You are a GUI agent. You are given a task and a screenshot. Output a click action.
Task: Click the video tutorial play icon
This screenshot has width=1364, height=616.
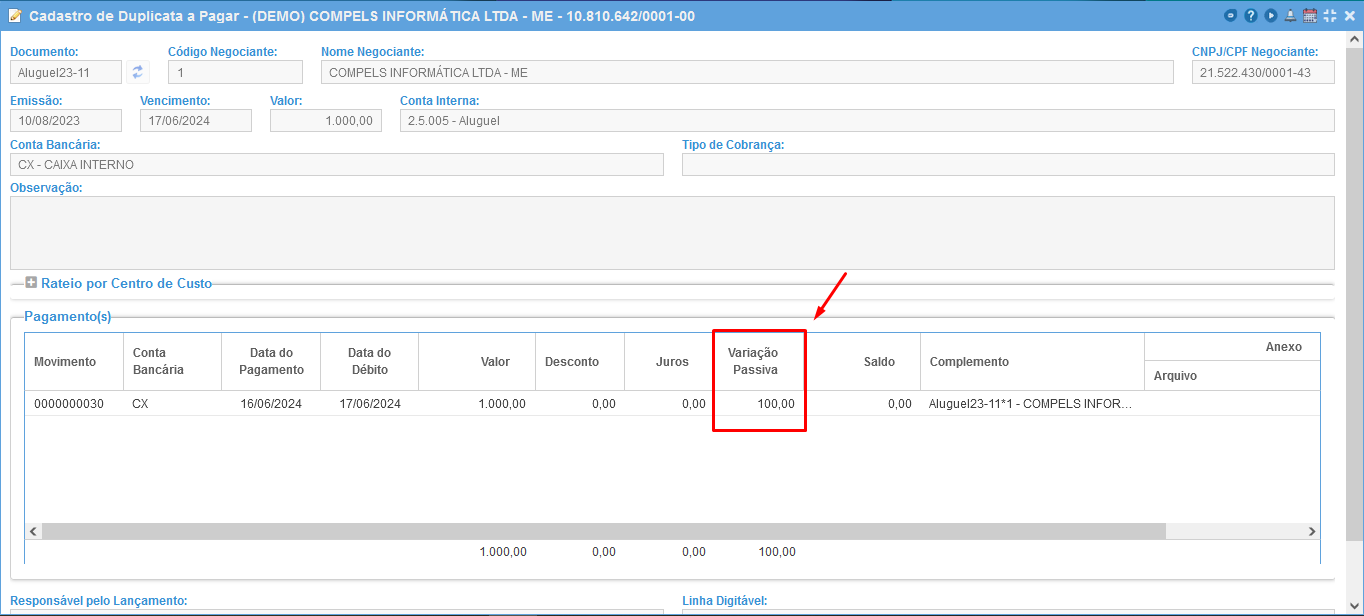(x=1271, y=16)
